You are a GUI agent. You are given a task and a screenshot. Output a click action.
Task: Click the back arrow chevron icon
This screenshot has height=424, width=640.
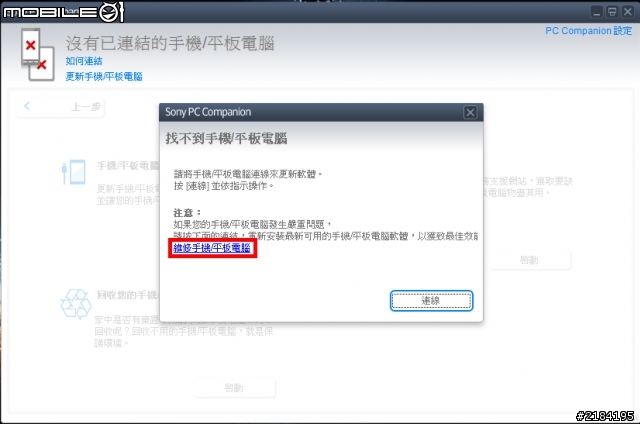pyautogui.click(x=27, y=106)
